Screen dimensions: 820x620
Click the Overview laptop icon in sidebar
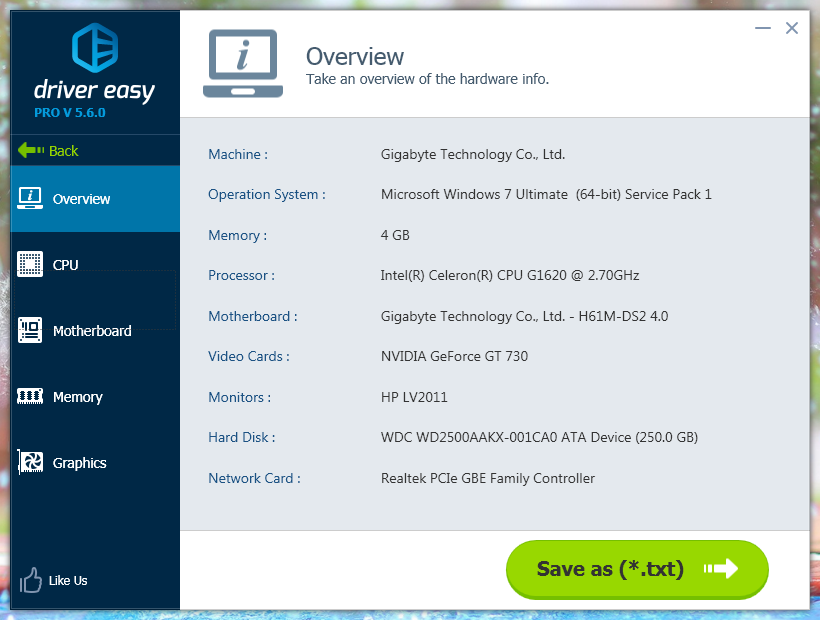pos(30,199)
